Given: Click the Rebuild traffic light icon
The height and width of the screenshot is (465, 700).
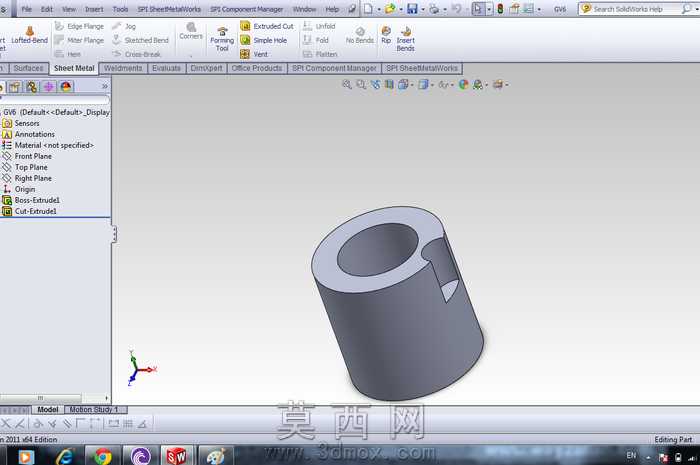Looking at the screenshot, I should 500,9.
